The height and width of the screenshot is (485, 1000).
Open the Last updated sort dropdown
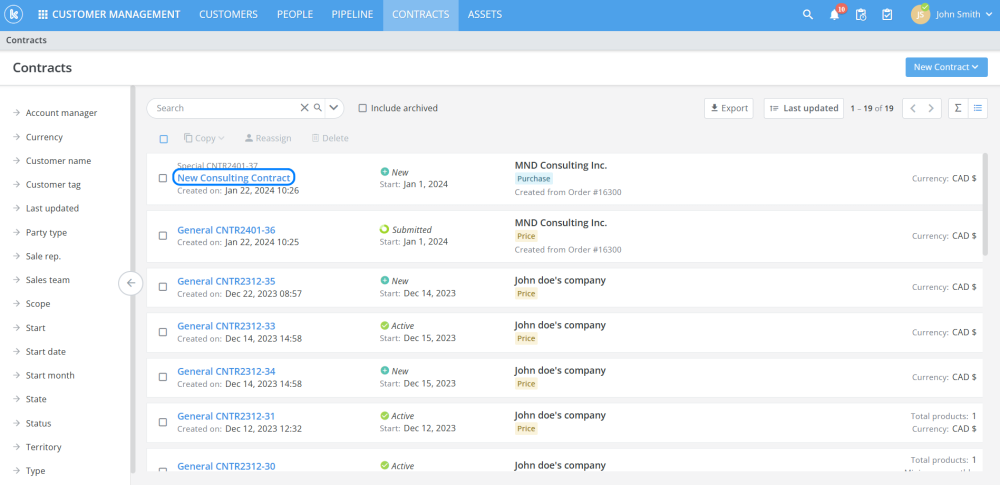pos(804,108)
